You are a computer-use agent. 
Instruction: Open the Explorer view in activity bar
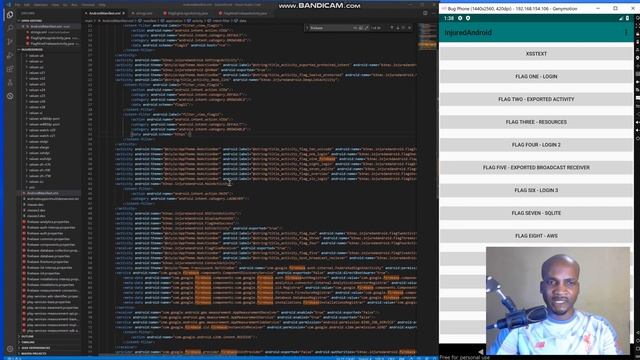click(10, 15)
